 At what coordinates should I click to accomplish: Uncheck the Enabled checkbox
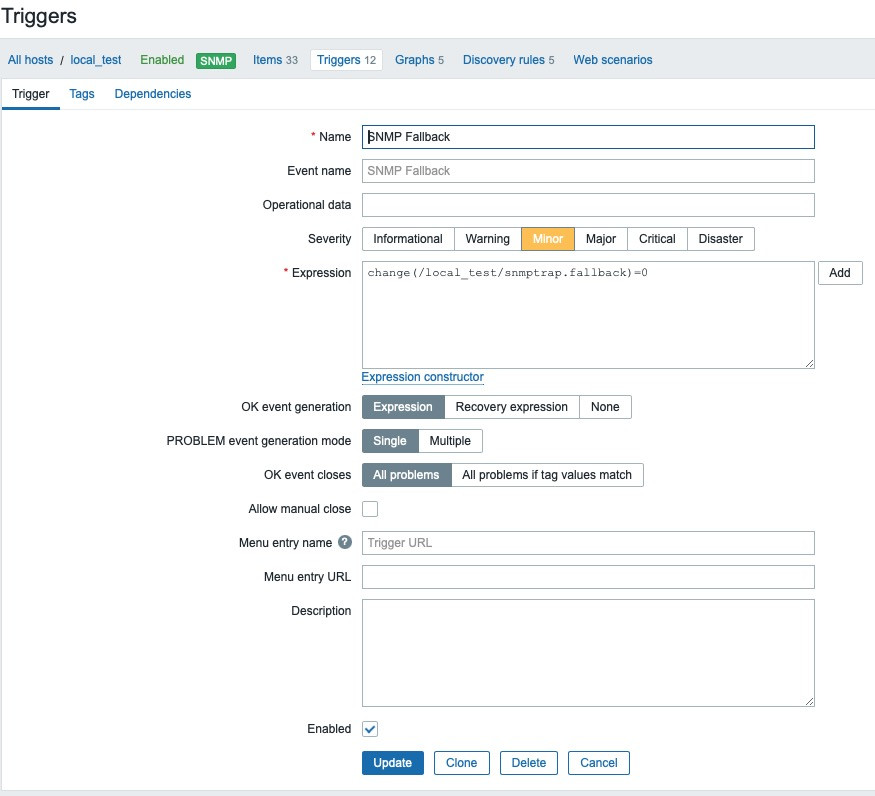pos(370,729)
